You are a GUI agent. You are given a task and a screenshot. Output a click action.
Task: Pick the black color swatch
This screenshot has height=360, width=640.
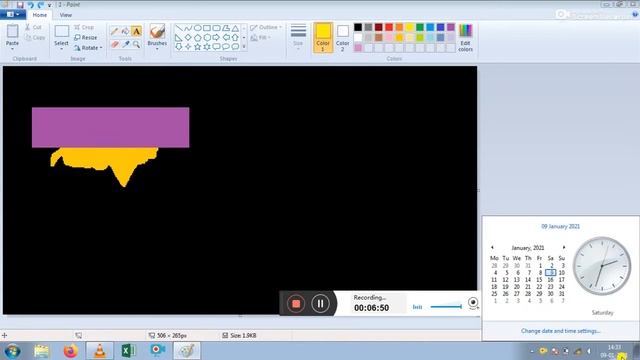point(358,27)
